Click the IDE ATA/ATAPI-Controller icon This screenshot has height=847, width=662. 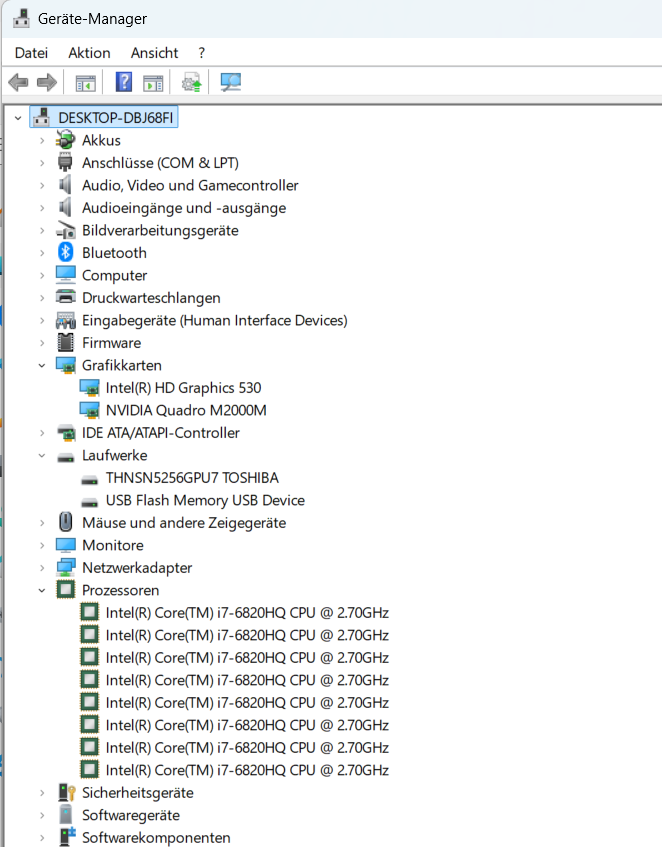[x=65, y=433]
